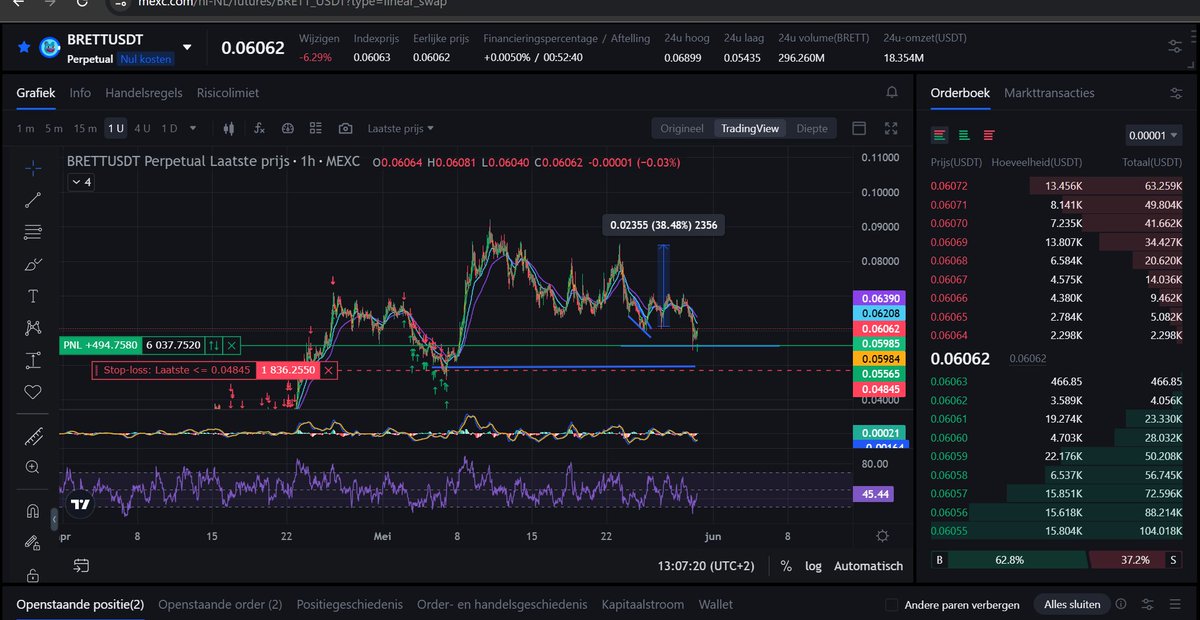The width and height of the screenshot is (1200, 620).
Task: Open candlestick chart type icon
Action: coord(229,128)
